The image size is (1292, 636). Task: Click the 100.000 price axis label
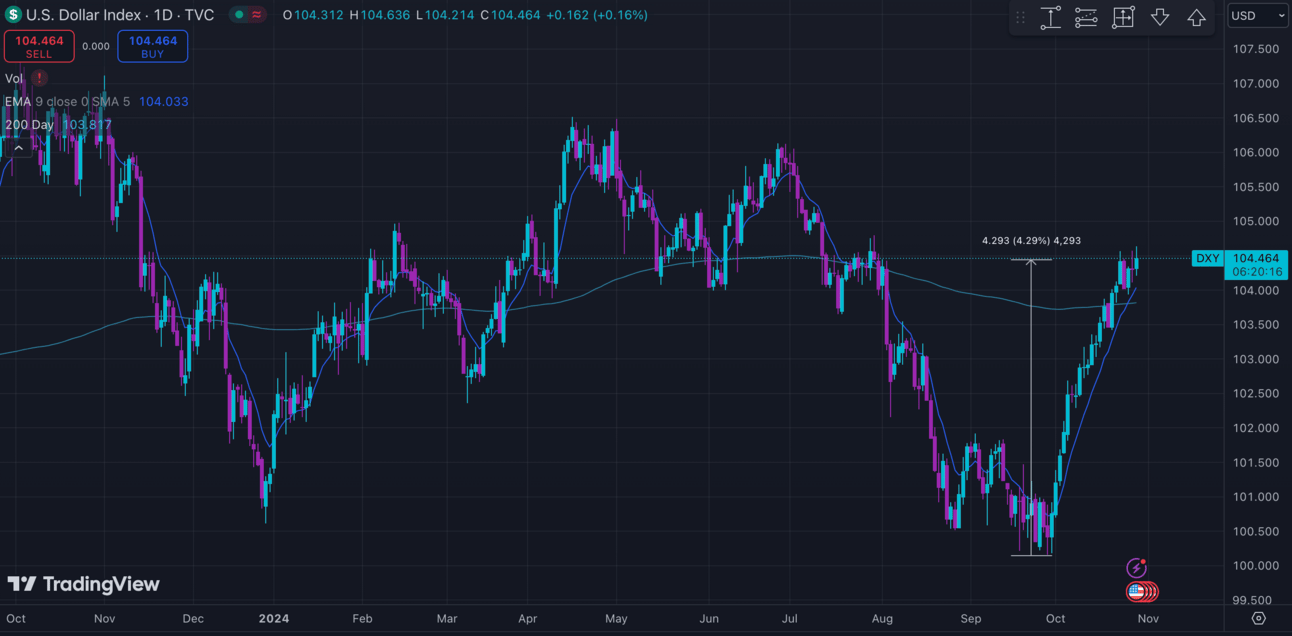[x=1256, y=565]
